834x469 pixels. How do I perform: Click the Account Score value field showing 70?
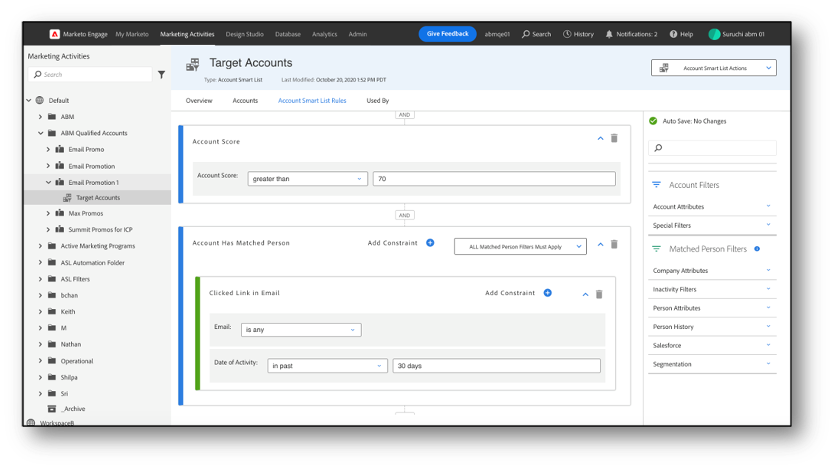click(494, 179)
